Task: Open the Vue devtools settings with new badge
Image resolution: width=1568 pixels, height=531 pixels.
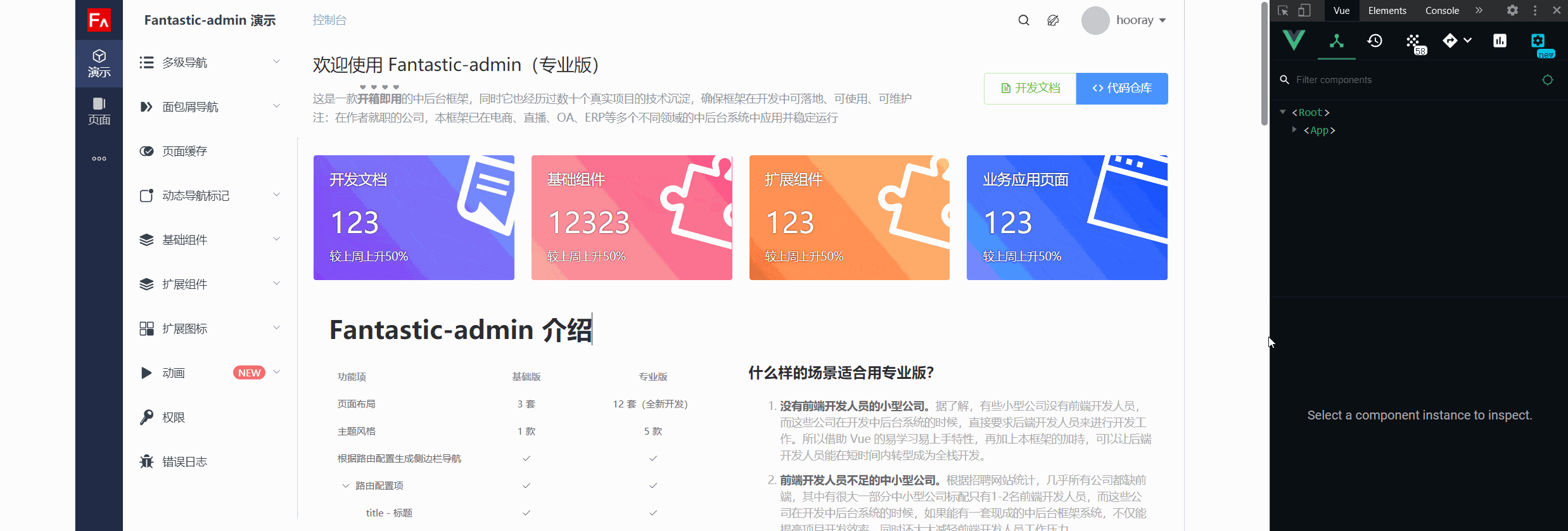Action: [x=1539, y=42]
